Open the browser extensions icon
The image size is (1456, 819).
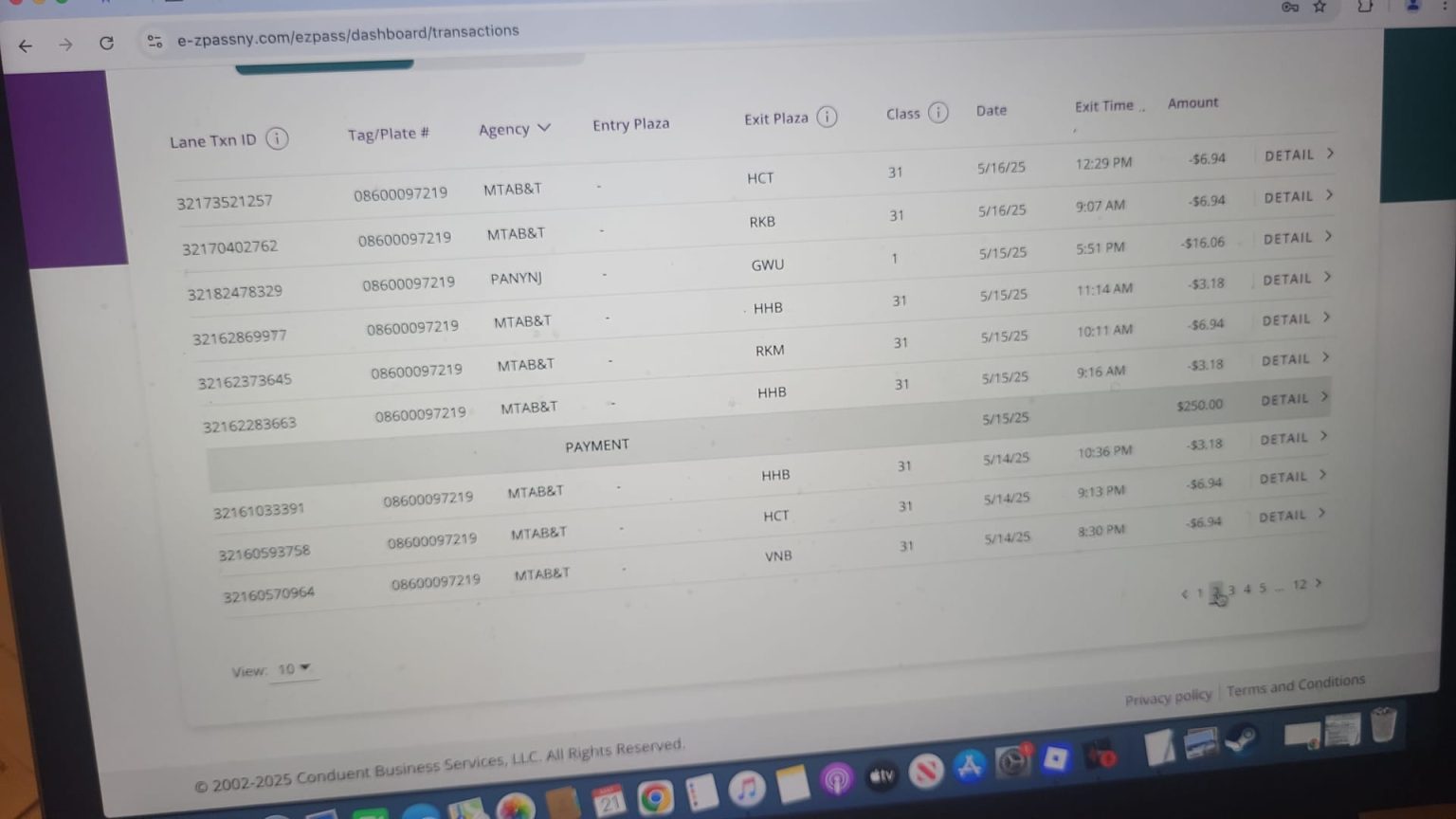(x=1365, y=7)
